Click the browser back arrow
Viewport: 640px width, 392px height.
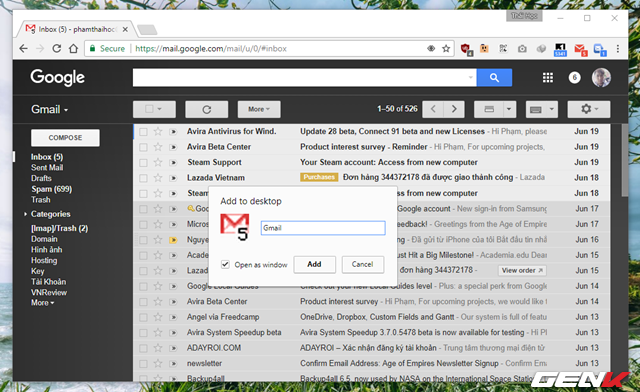(x=24, y=49)
